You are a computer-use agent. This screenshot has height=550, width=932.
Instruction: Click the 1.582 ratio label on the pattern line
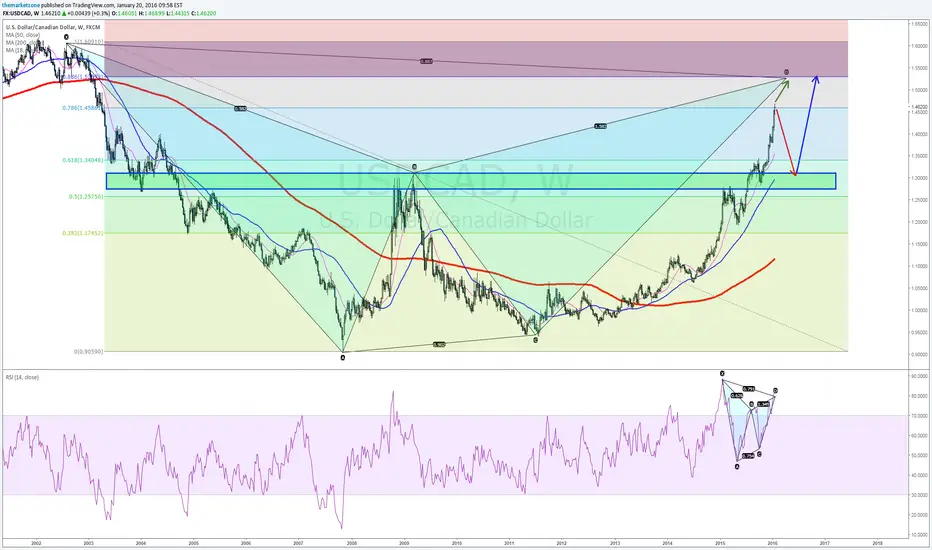(x=600, y=127)
